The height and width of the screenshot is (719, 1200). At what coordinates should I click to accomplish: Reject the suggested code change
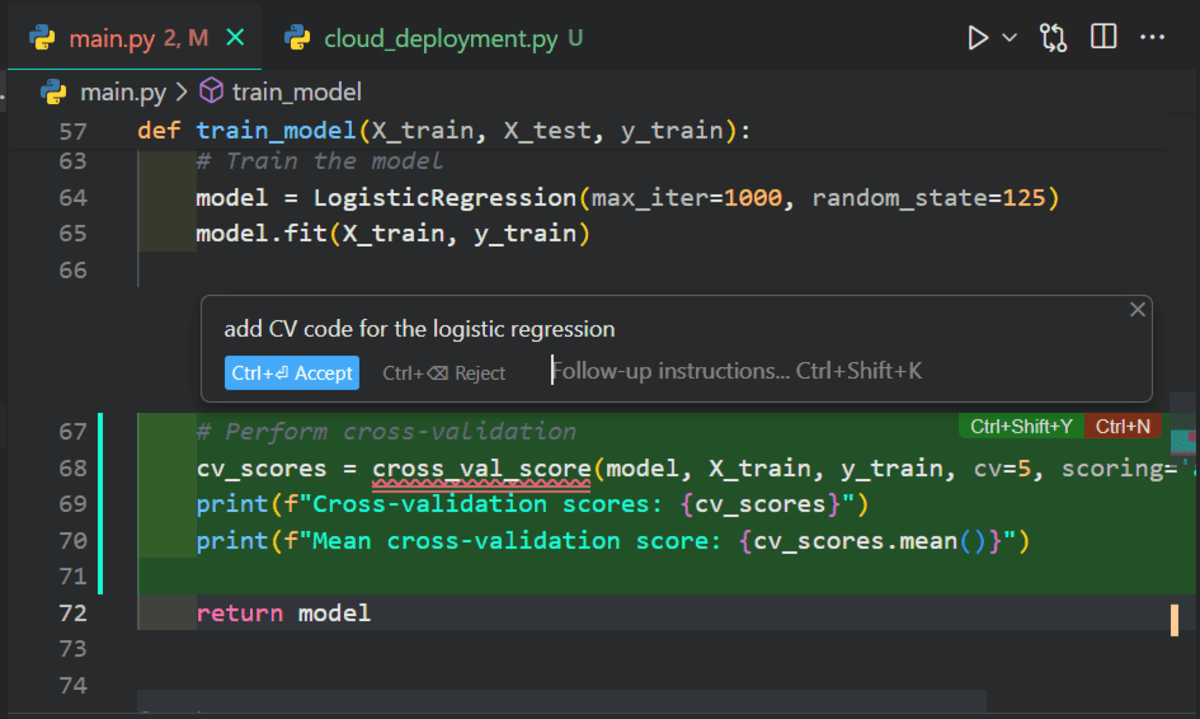pos(444,373)
